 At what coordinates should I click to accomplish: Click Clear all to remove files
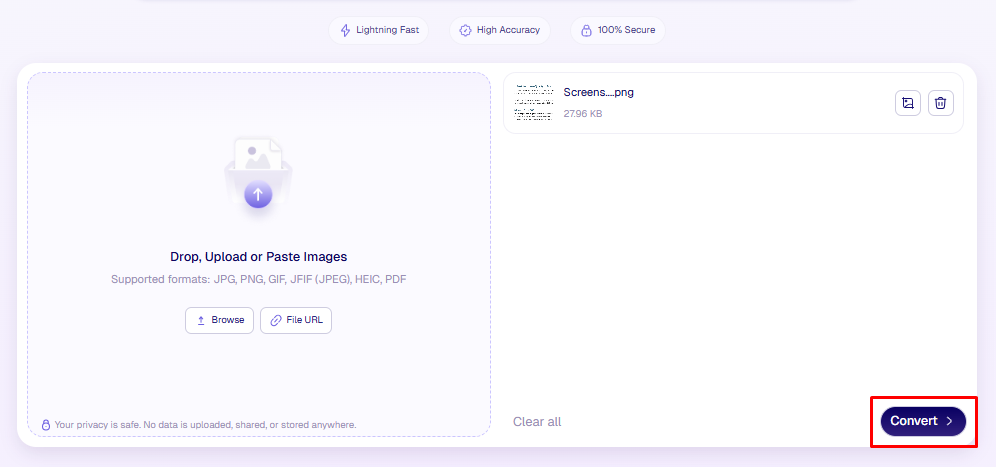tap(537, 422)
